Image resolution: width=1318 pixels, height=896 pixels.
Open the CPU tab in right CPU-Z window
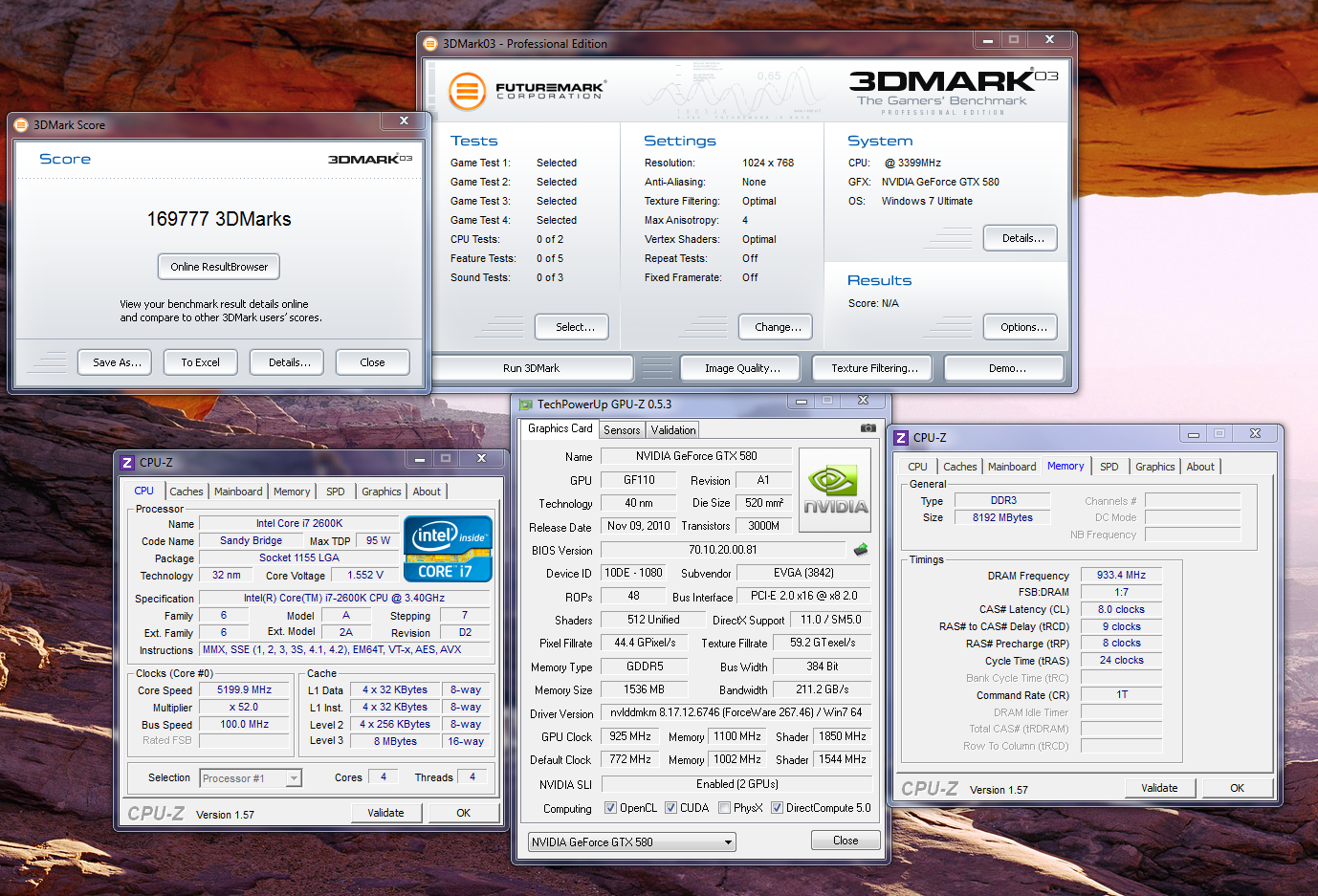[x=917, y=467]
